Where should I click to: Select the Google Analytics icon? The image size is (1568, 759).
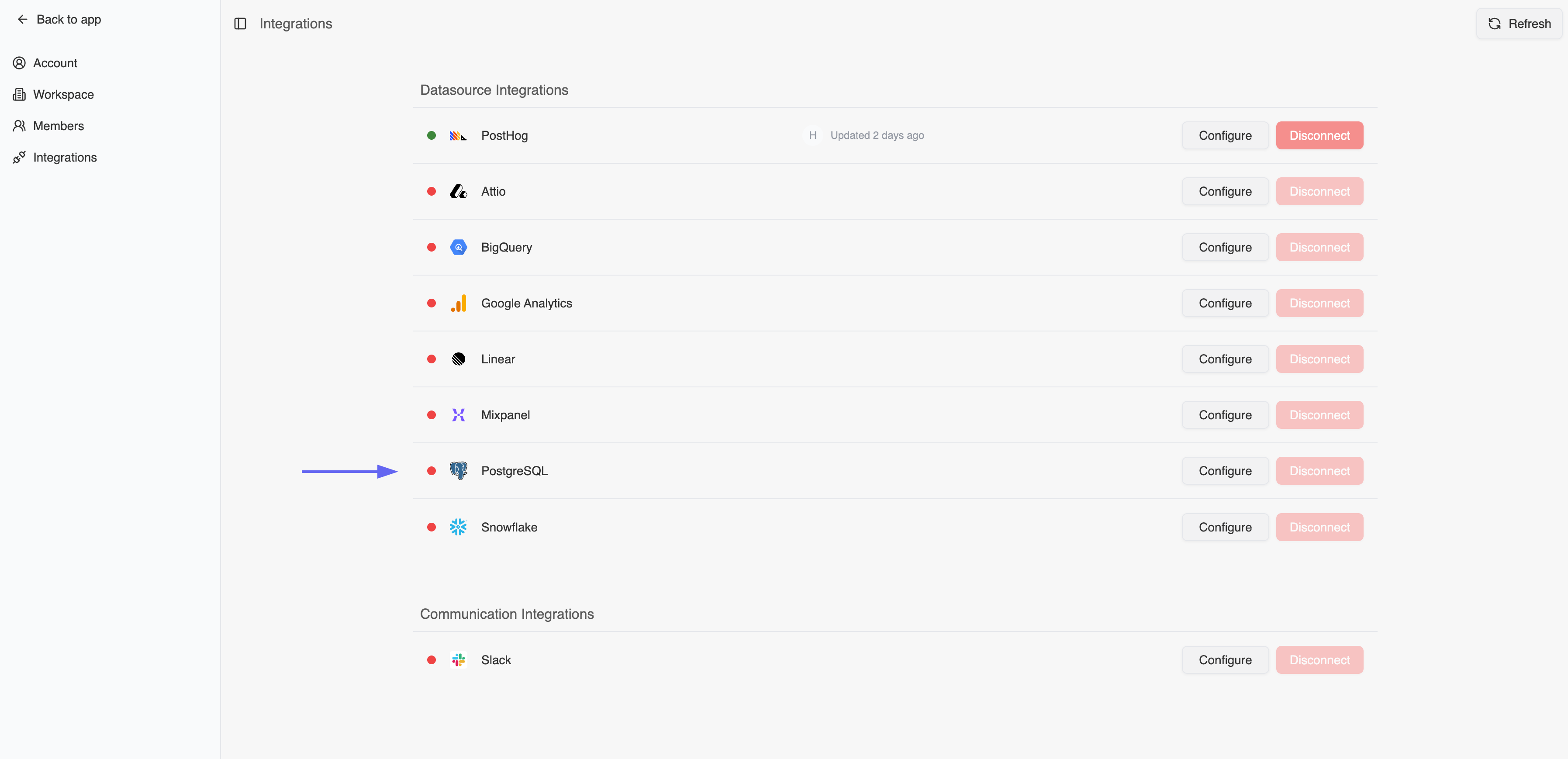click(x=458, y=303)
